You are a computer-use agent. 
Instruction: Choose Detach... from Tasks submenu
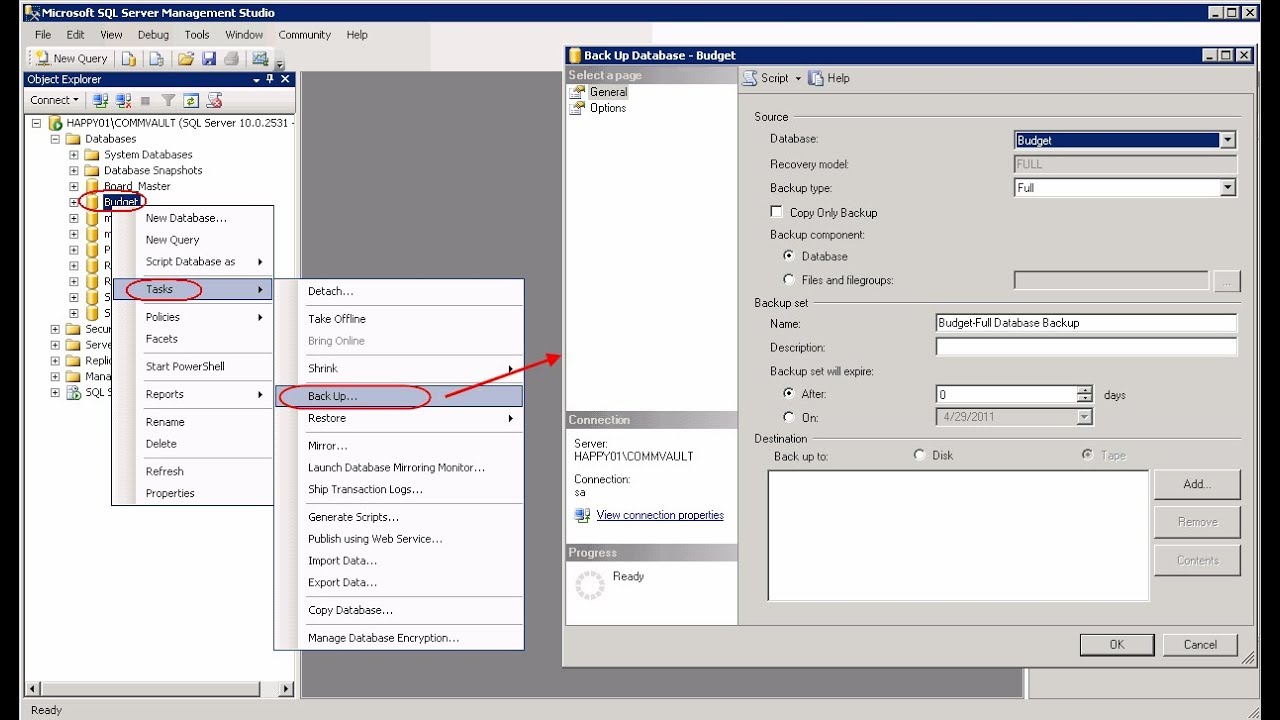pos(398,291)
